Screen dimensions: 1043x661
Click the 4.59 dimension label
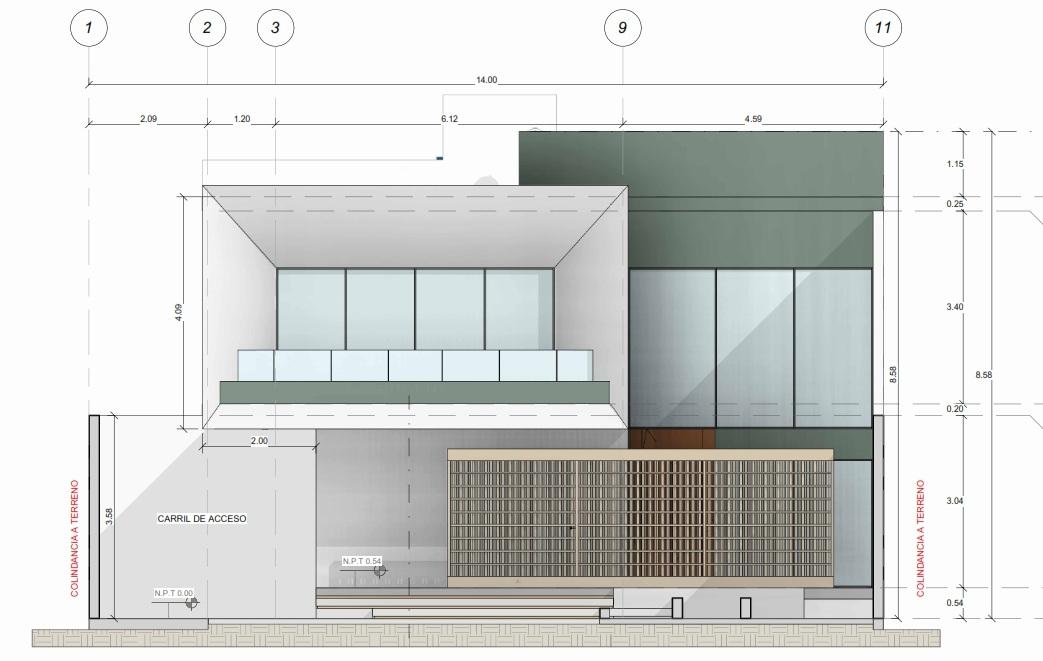click(x=753, y=119)
